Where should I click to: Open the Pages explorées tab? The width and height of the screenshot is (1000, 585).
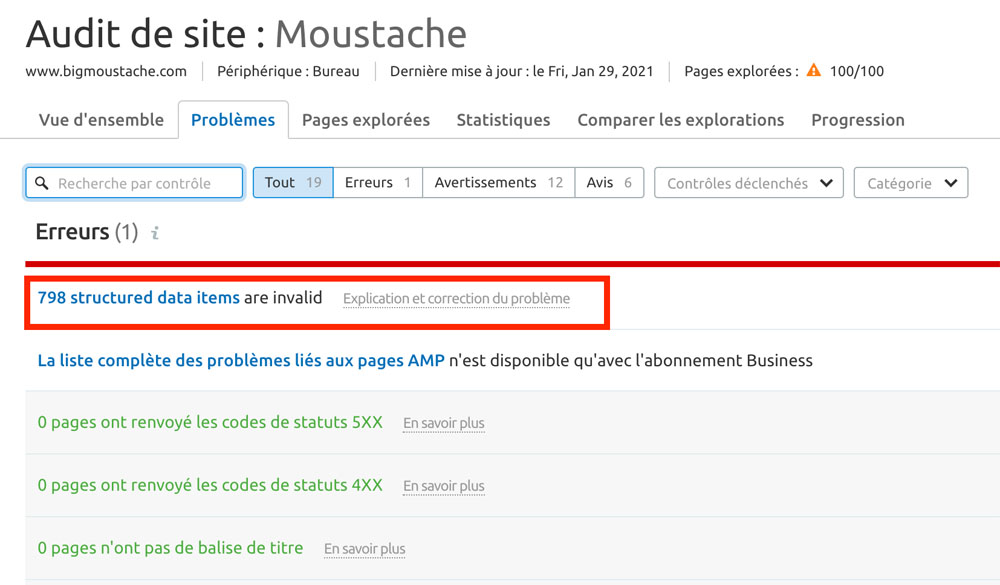coord(365,120)
